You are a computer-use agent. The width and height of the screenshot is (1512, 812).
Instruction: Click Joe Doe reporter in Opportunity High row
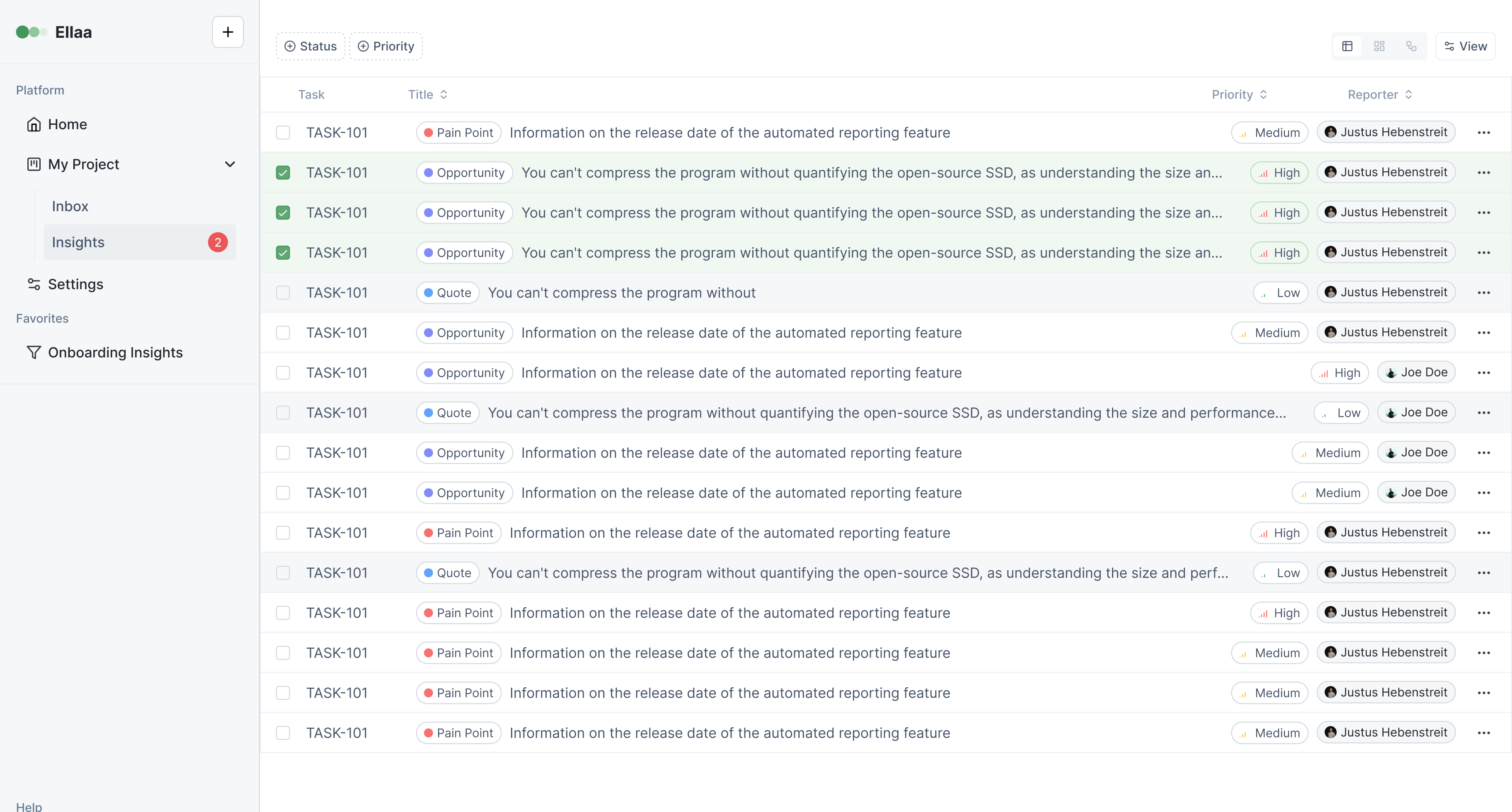(x=1416, y=372)
